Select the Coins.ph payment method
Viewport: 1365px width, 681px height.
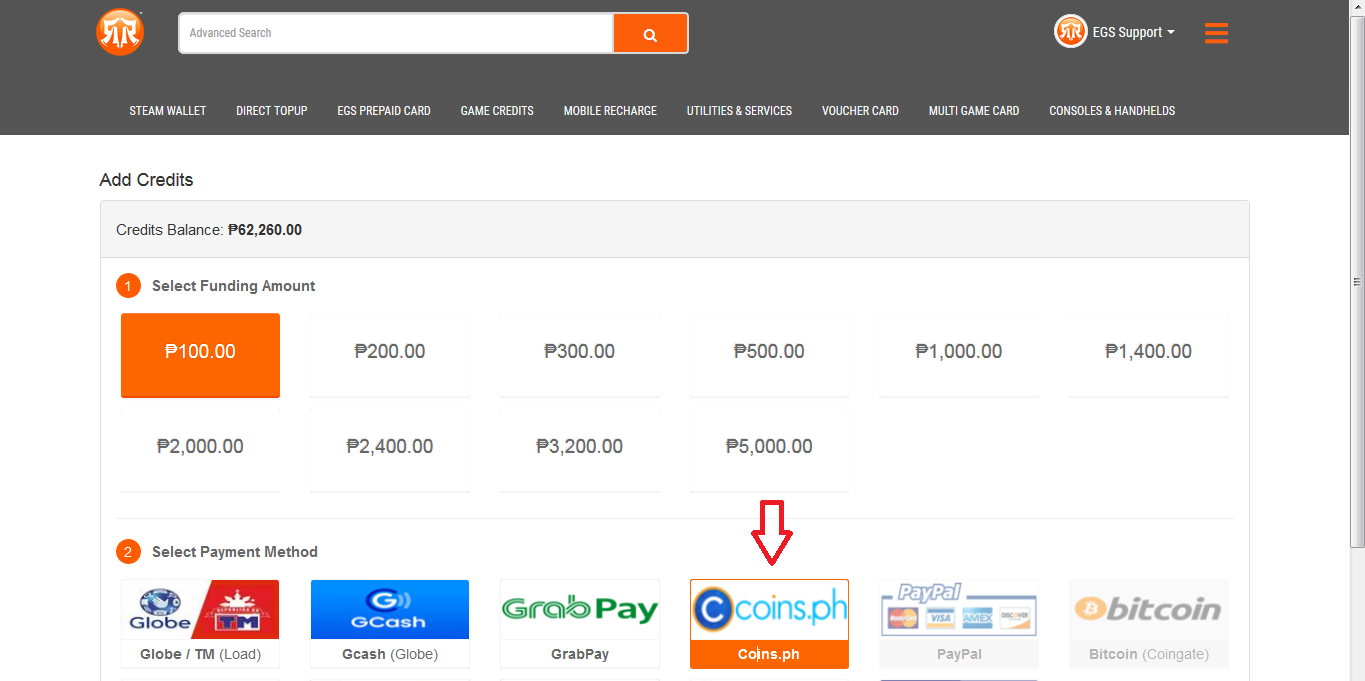(x=769, y=624)
